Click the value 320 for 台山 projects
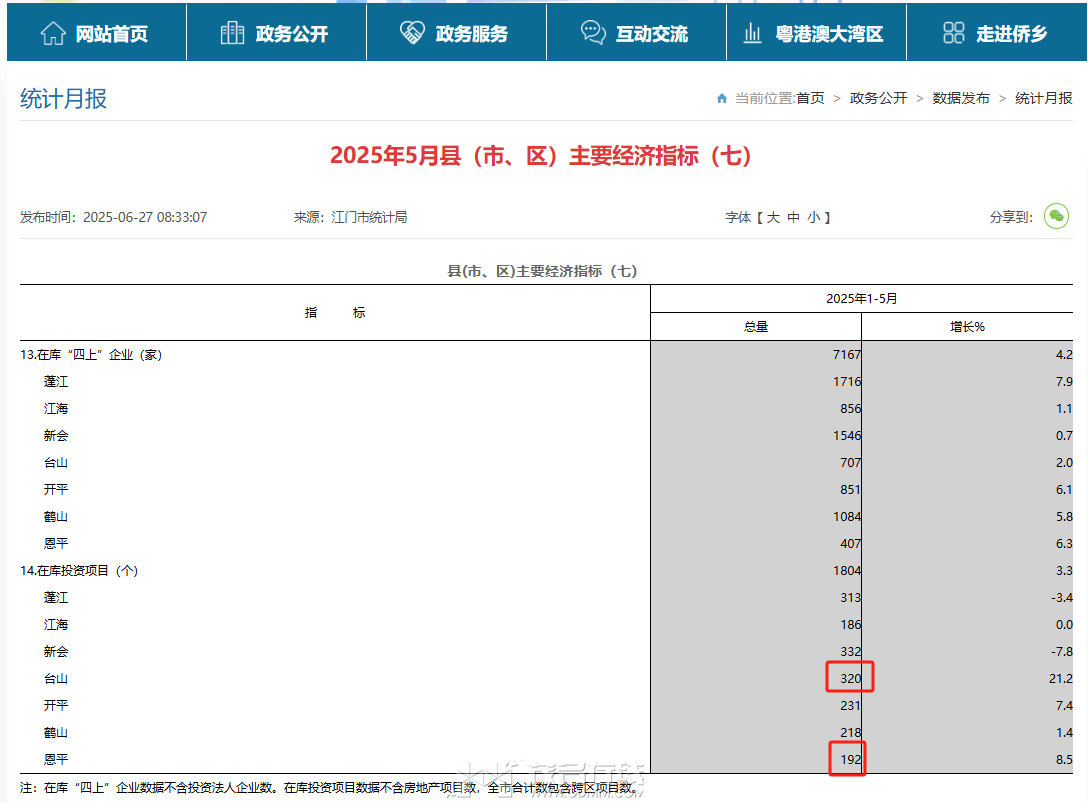Image resolution: width=1088 pixels, height=803 pixels. pos(851,678)
